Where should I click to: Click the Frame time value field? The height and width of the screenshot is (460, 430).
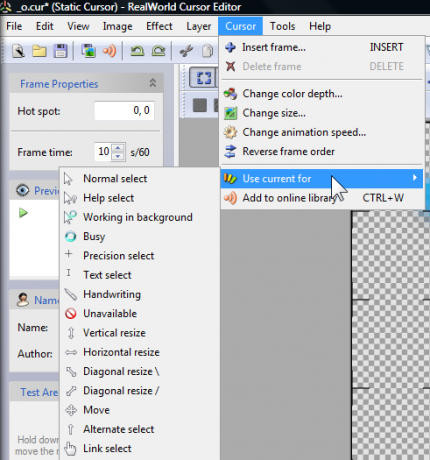click(x=103, y=152)
